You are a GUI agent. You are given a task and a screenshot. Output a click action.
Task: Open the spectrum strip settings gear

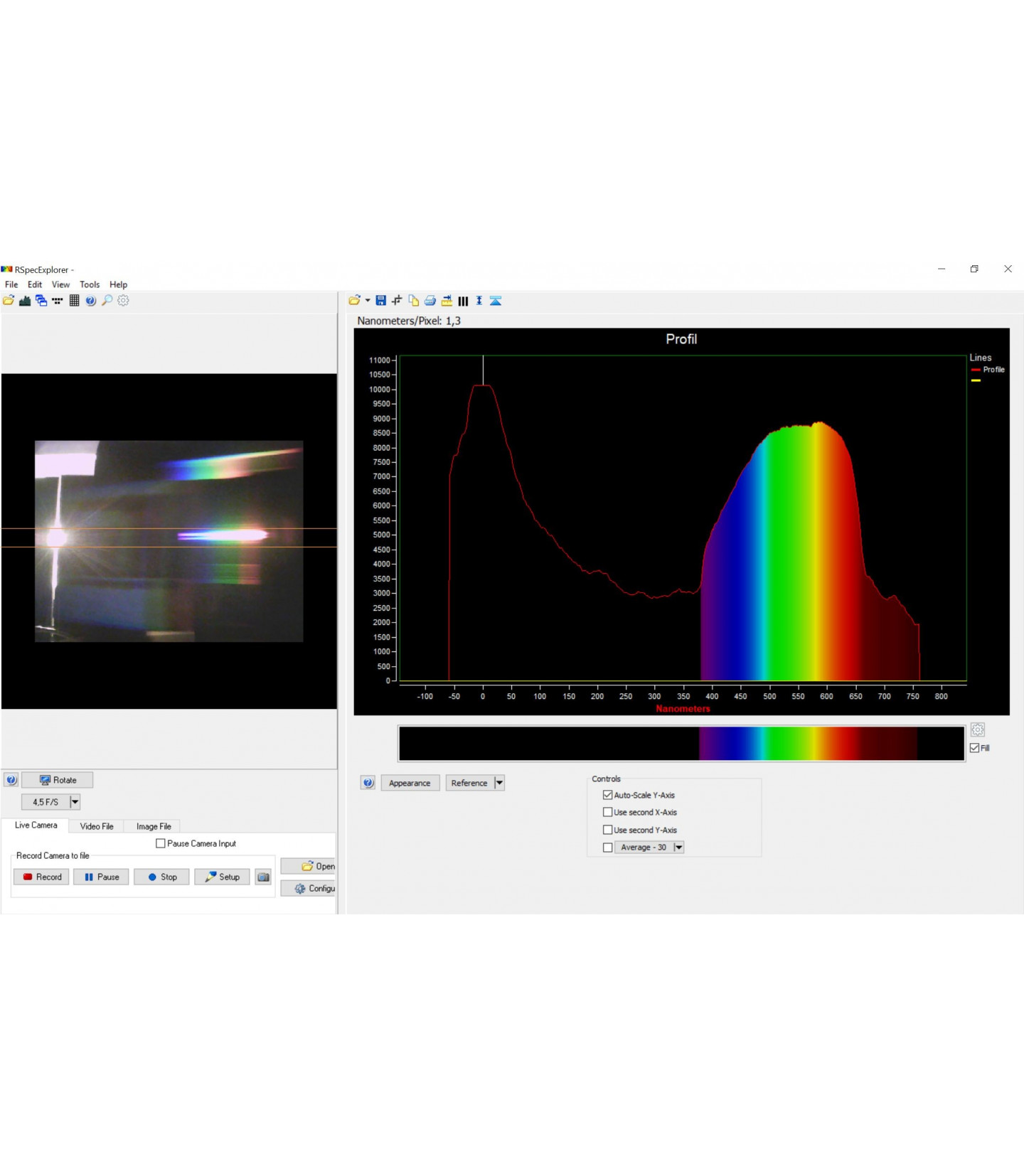click(978, 729)
